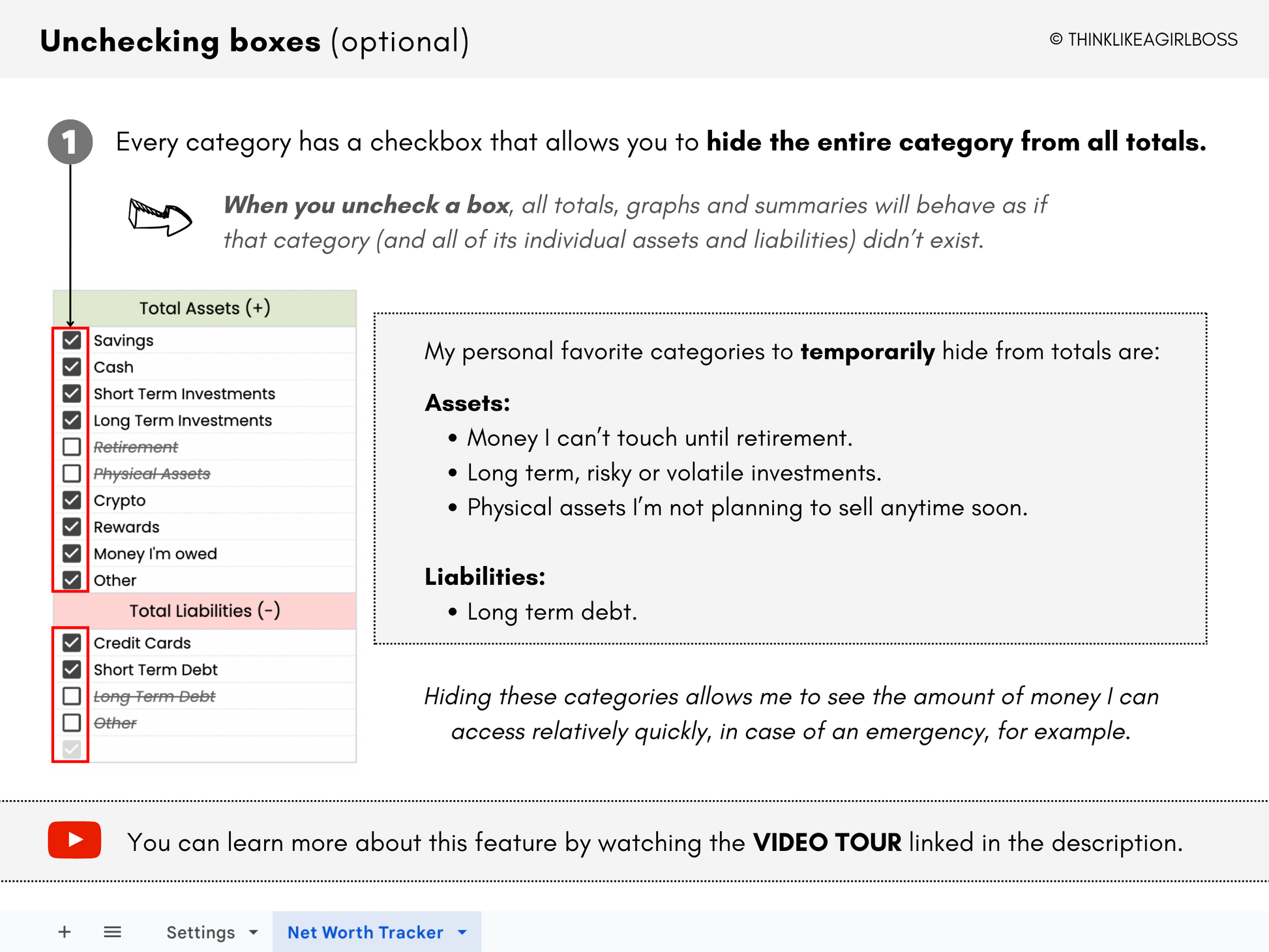Switch to the Settings sheet tab
This screenshot has width=1269, height=952.
click(x=200, y=932)
